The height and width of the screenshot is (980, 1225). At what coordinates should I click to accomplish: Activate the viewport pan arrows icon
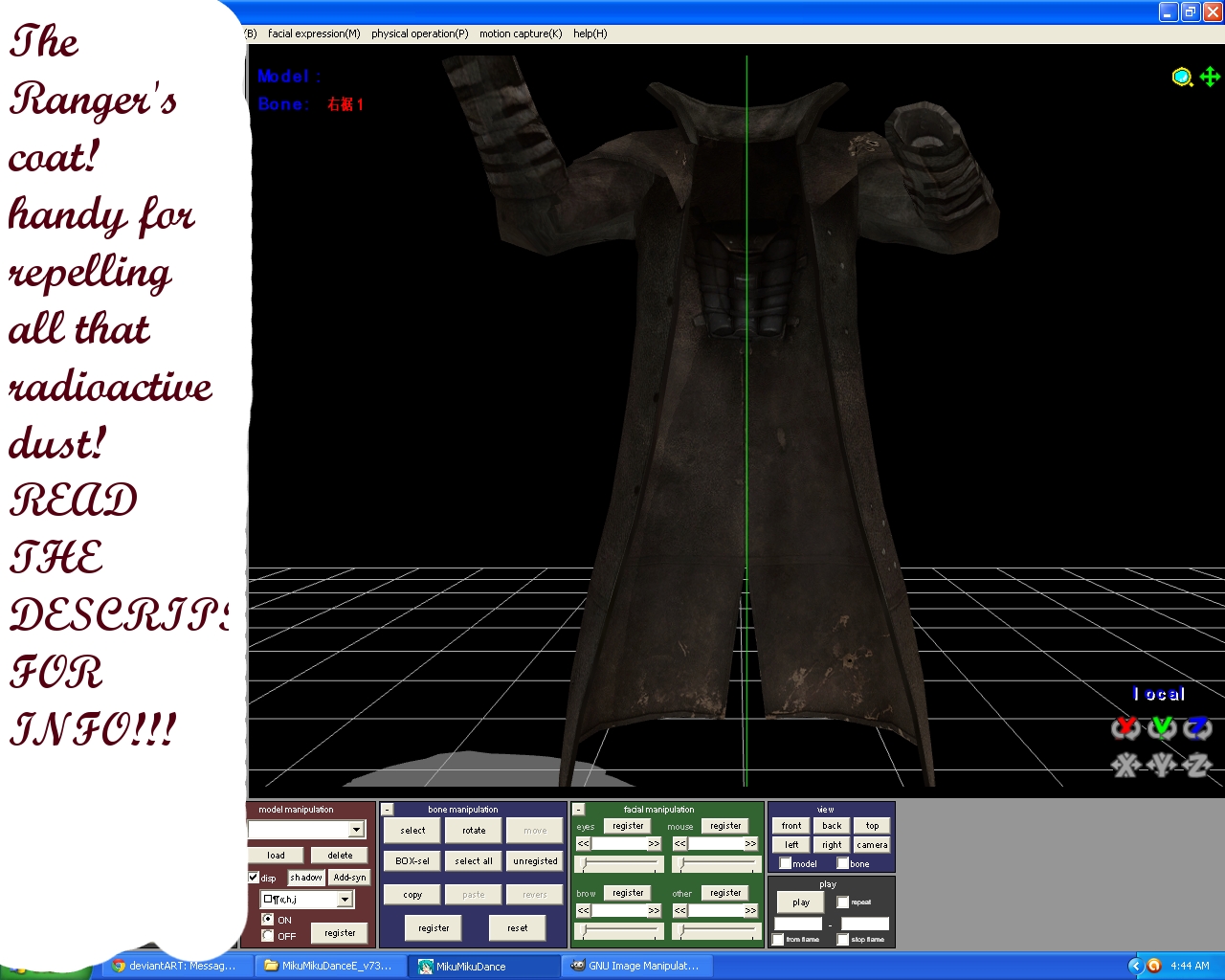tap(1209, 75)
